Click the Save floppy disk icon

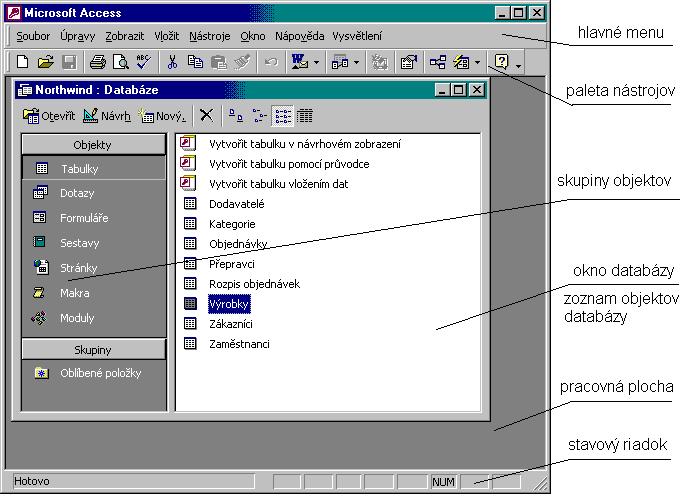point(69,62)
